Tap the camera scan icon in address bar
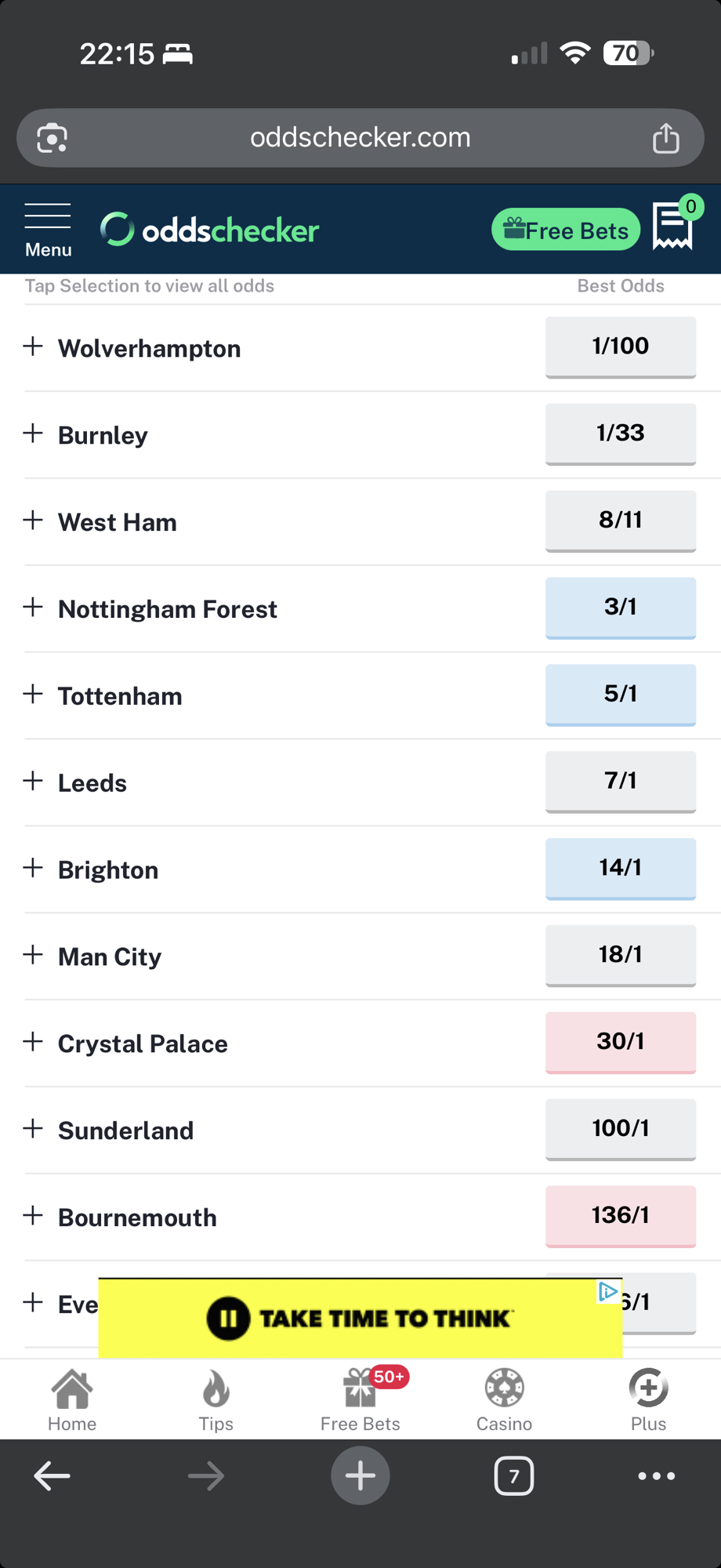Viewport: 721px width, 1568px height. (53, 138)
